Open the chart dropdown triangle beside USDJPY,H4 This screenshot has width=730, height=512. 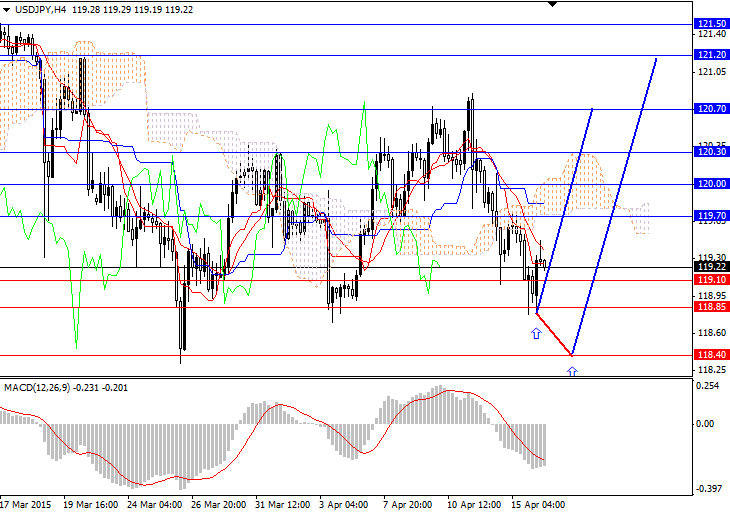pyautogui.click(x=6, y=10)
